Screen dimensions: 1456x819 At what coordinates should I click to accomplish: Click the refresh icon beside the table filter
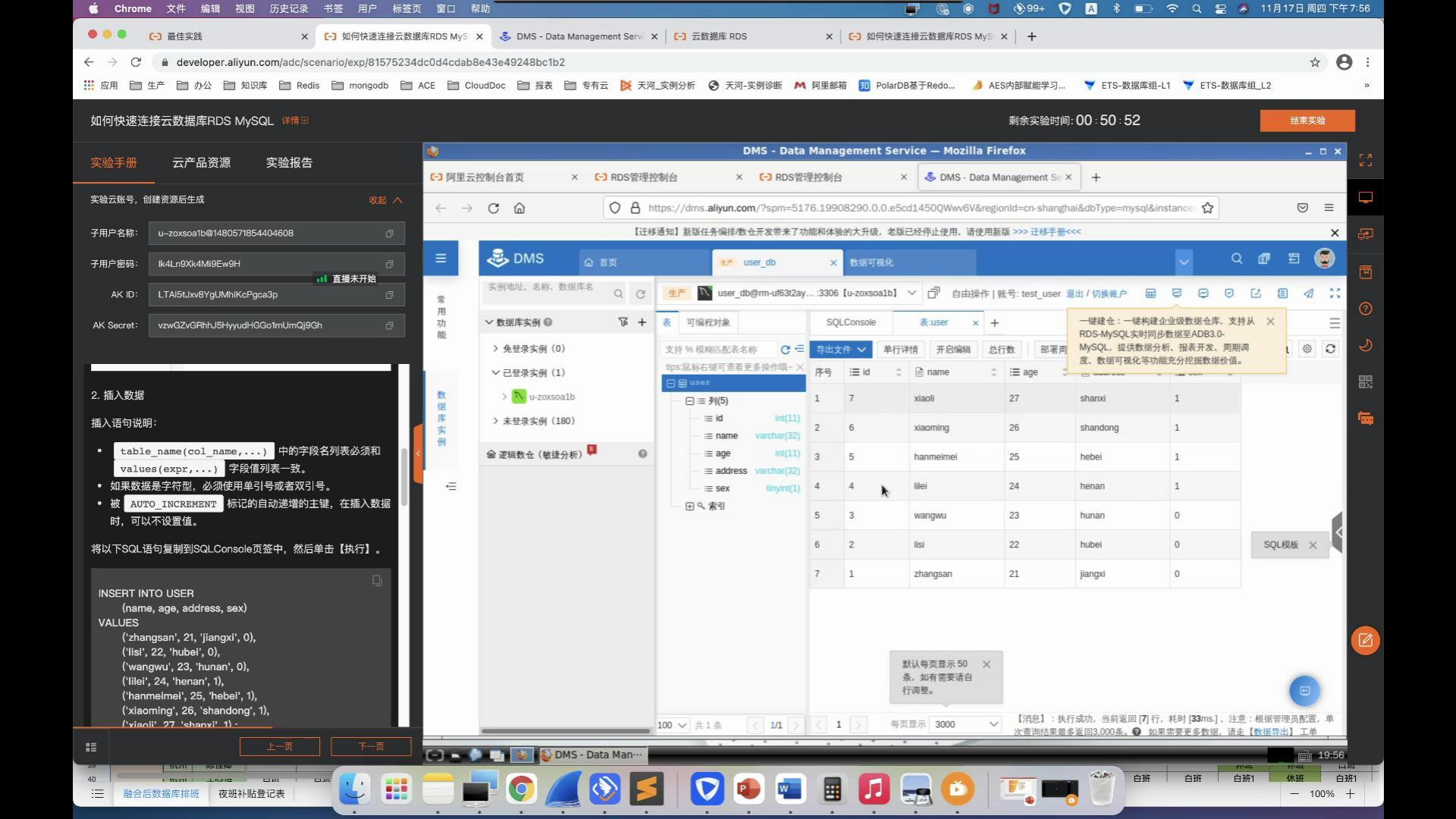coord(786,350)
